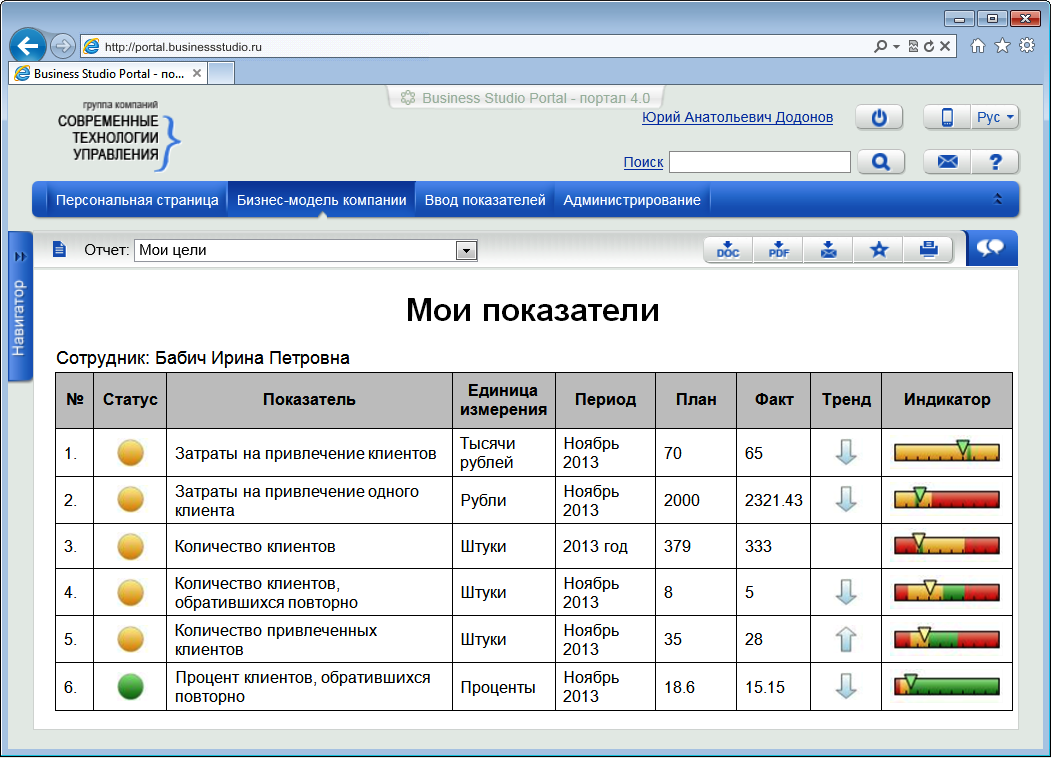The height and width of the screenshot is (758, 1051).
Task: Switch to Ввод показателей menu
Action: tap(485, 200)
